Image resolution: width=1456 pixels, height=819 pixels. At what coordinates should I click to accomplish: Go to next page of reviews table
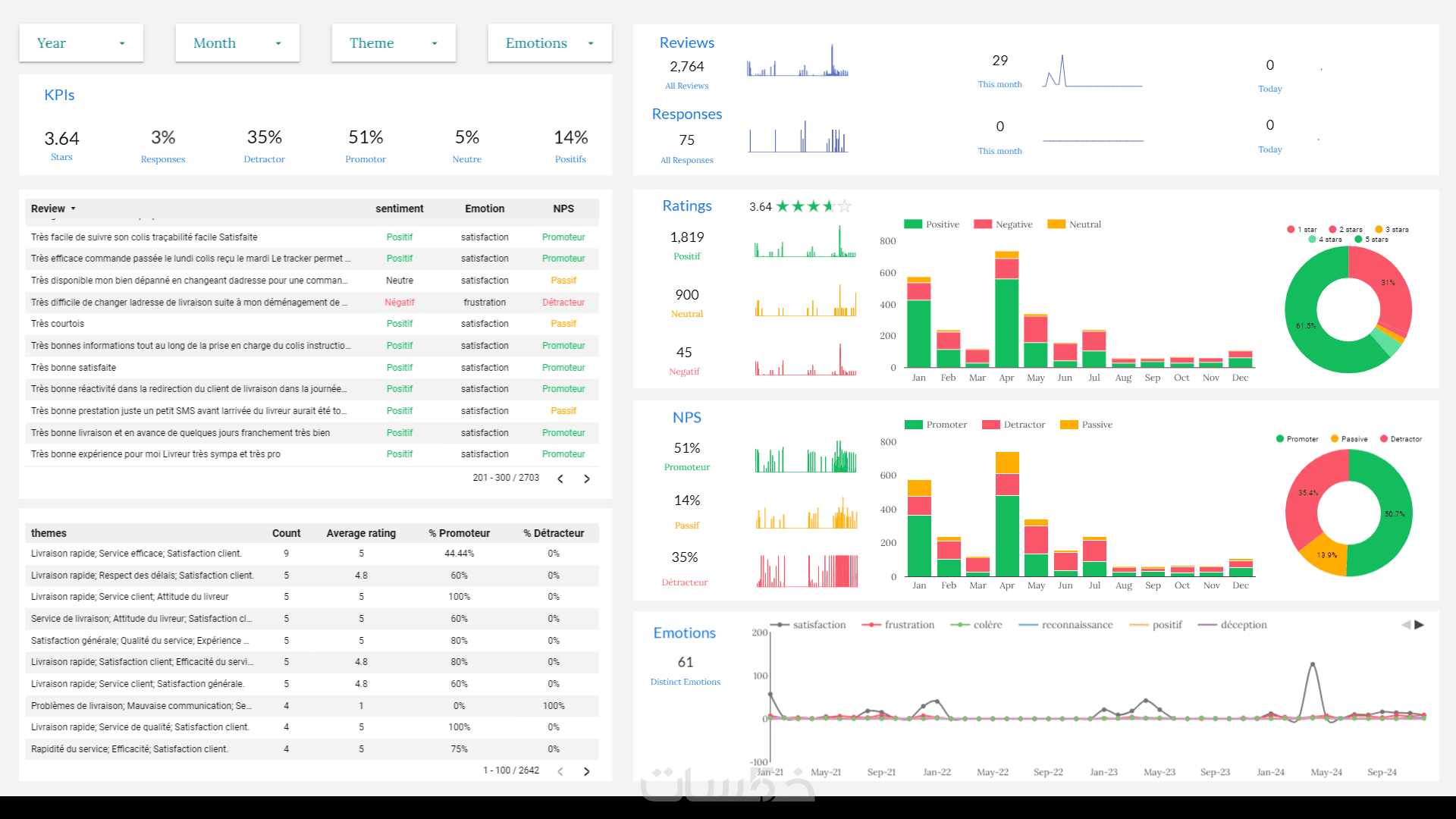point(586,479)
